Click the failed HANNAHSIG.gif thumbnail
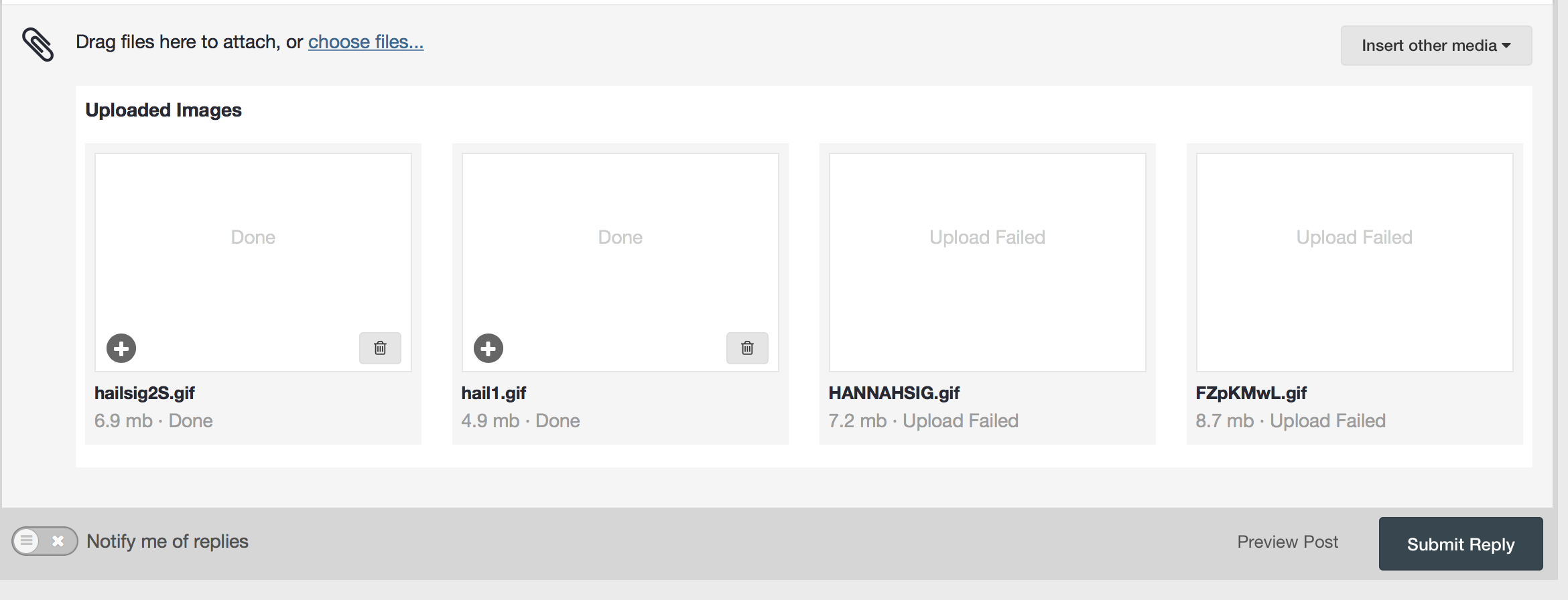The image size is (1568, 600). pyautogui.click(x=987, y=261)
